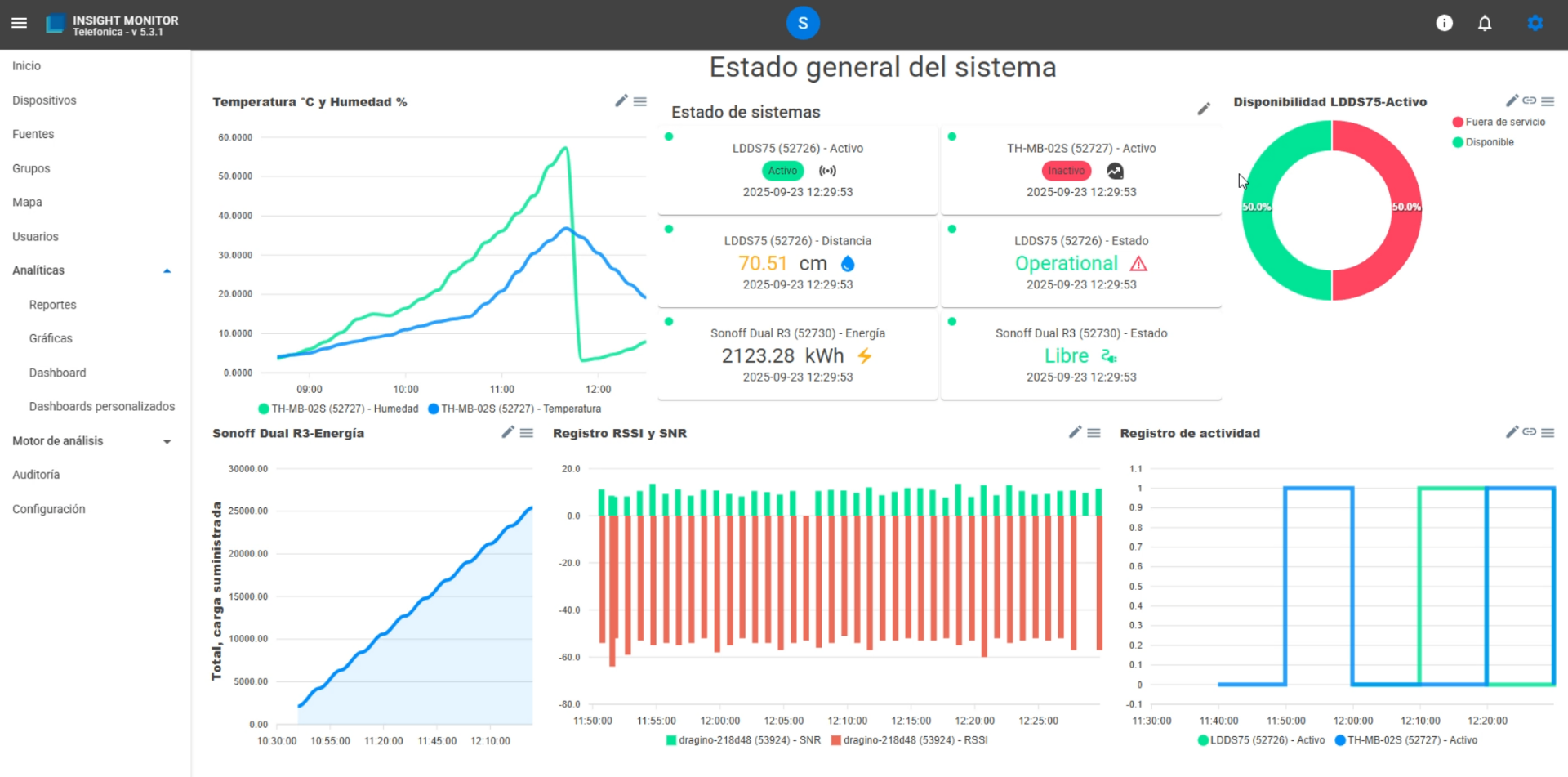
Task: Toggle TH-MB-02S (52727) Activo legend in activity chart
Action: 1405,740
